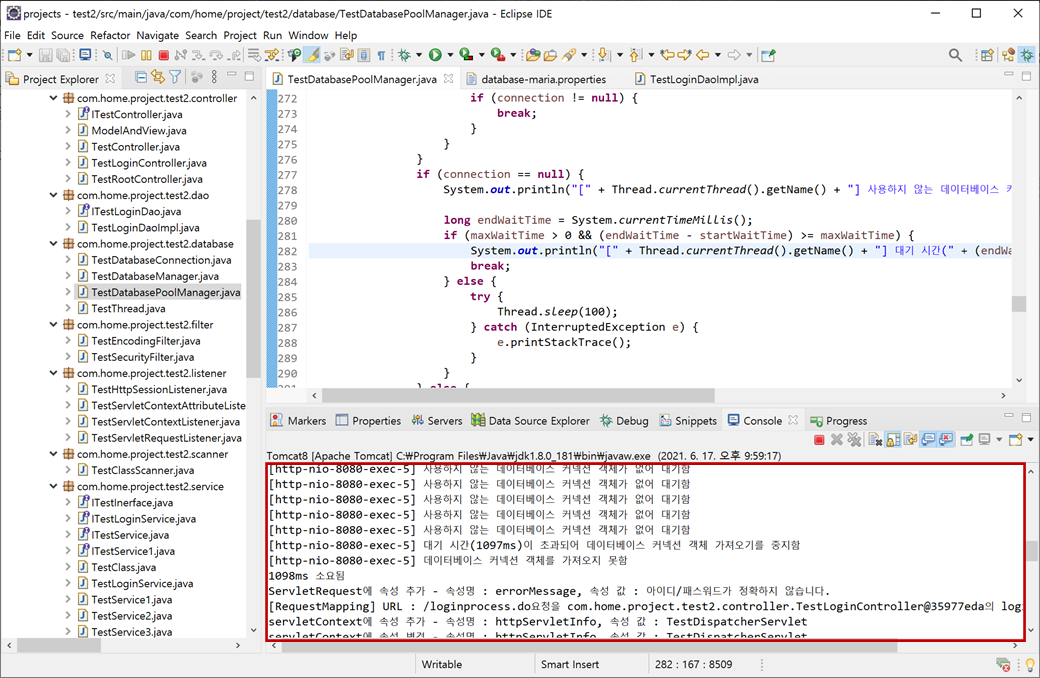Switch to Debug perspective icon

click(x=1027, y=55)
